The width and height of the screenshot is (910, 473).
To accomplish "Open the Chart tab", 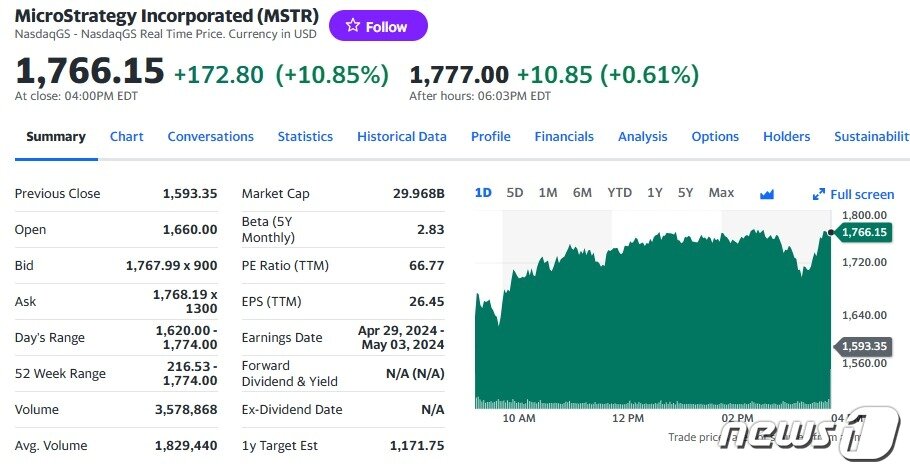I will click(127, 137).
